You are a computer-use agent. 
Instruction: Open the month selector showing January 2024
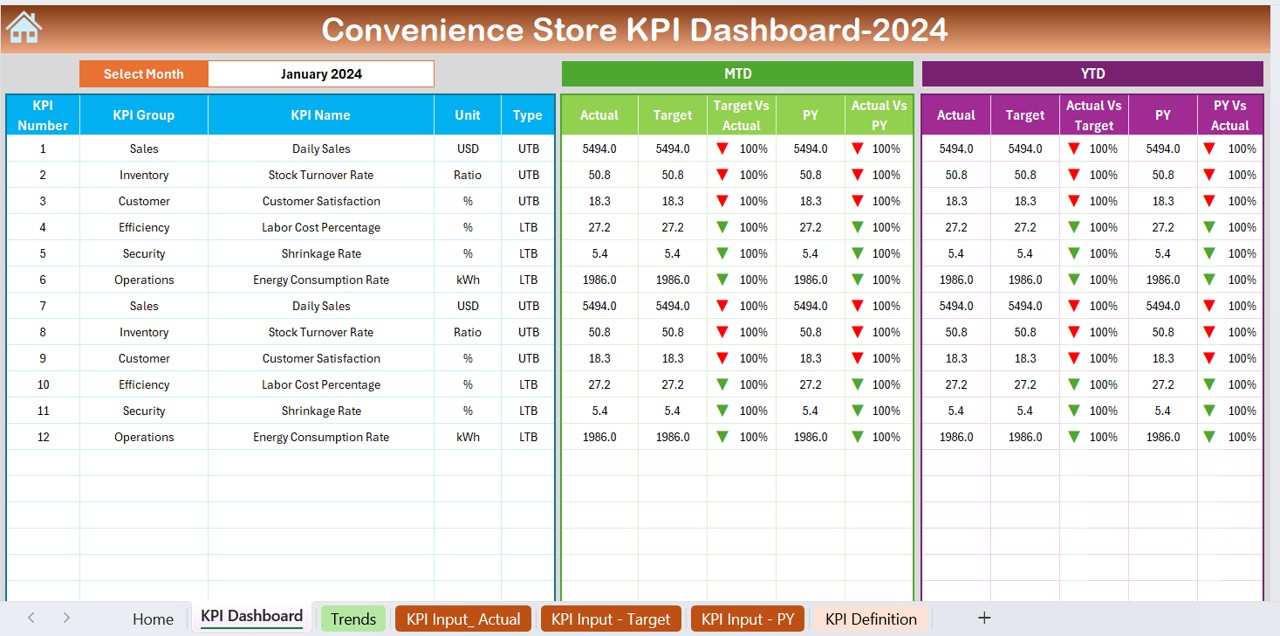pyautogui.click(x=321, y=74)
